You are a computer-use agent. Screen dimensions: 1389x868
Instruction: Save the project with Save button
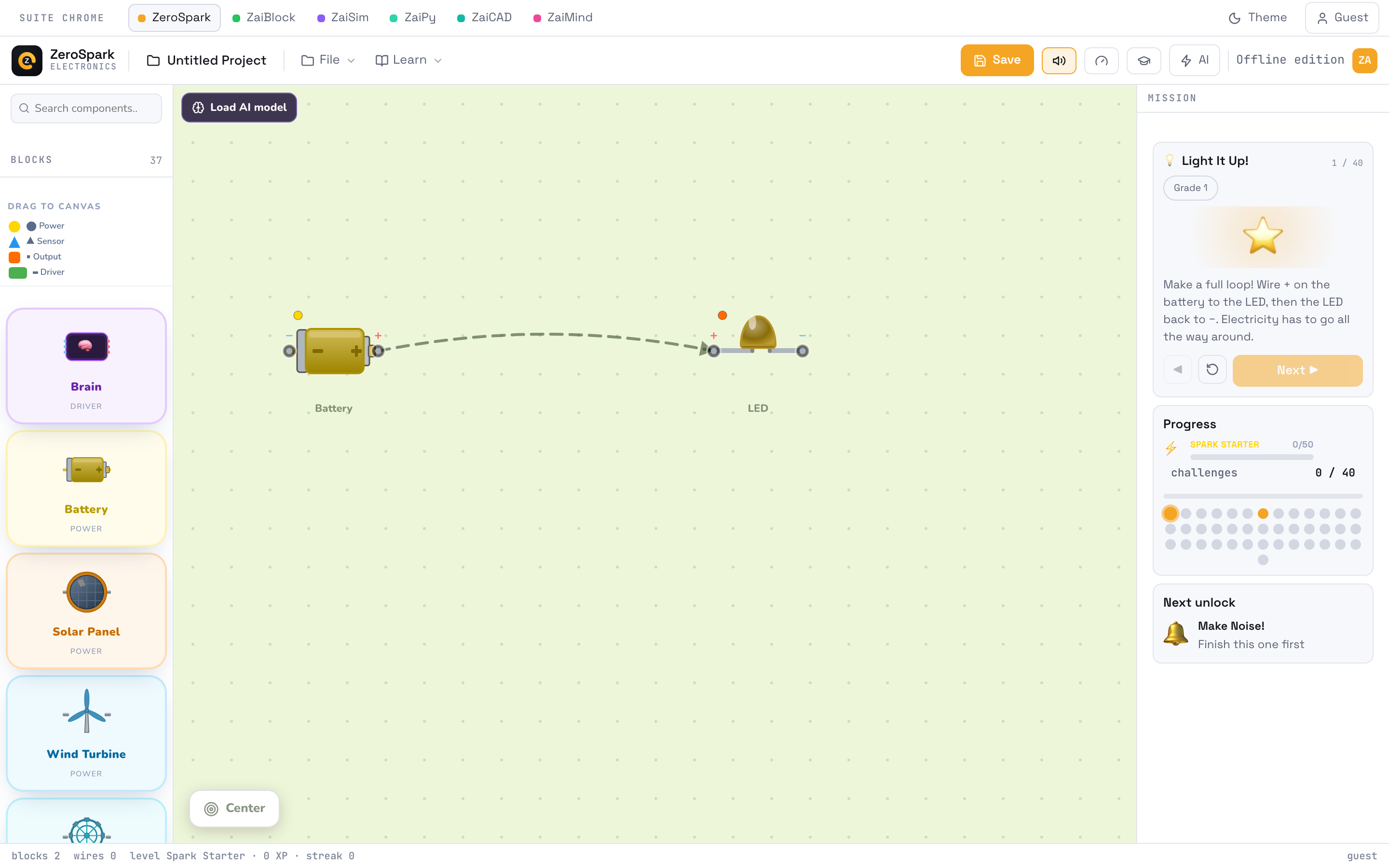pos(997,60)
